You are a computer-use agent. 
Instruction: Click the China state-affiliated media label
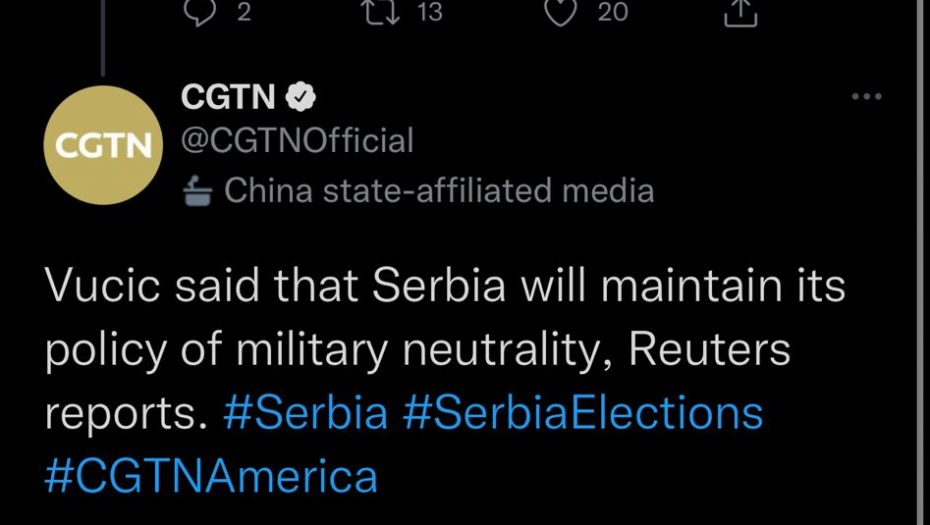pyautogui.click(x=438, y=190)
